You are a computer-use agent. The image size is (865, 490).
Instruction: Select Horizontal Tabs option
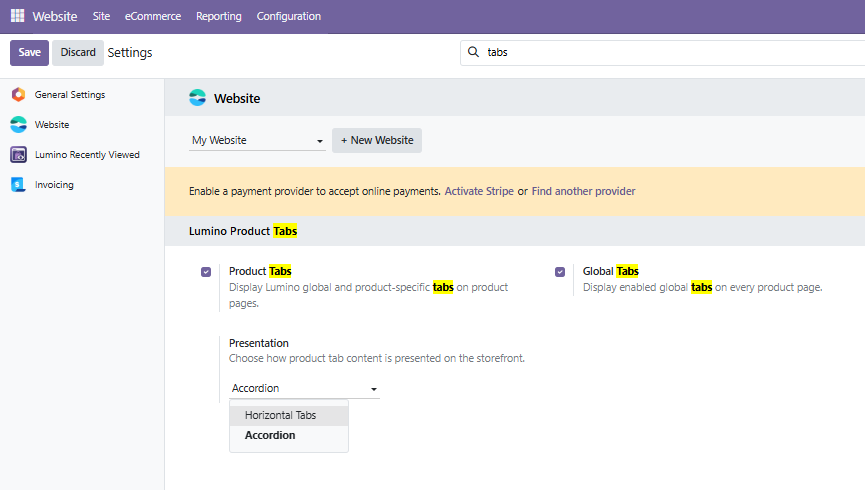[x=289, y=415]
